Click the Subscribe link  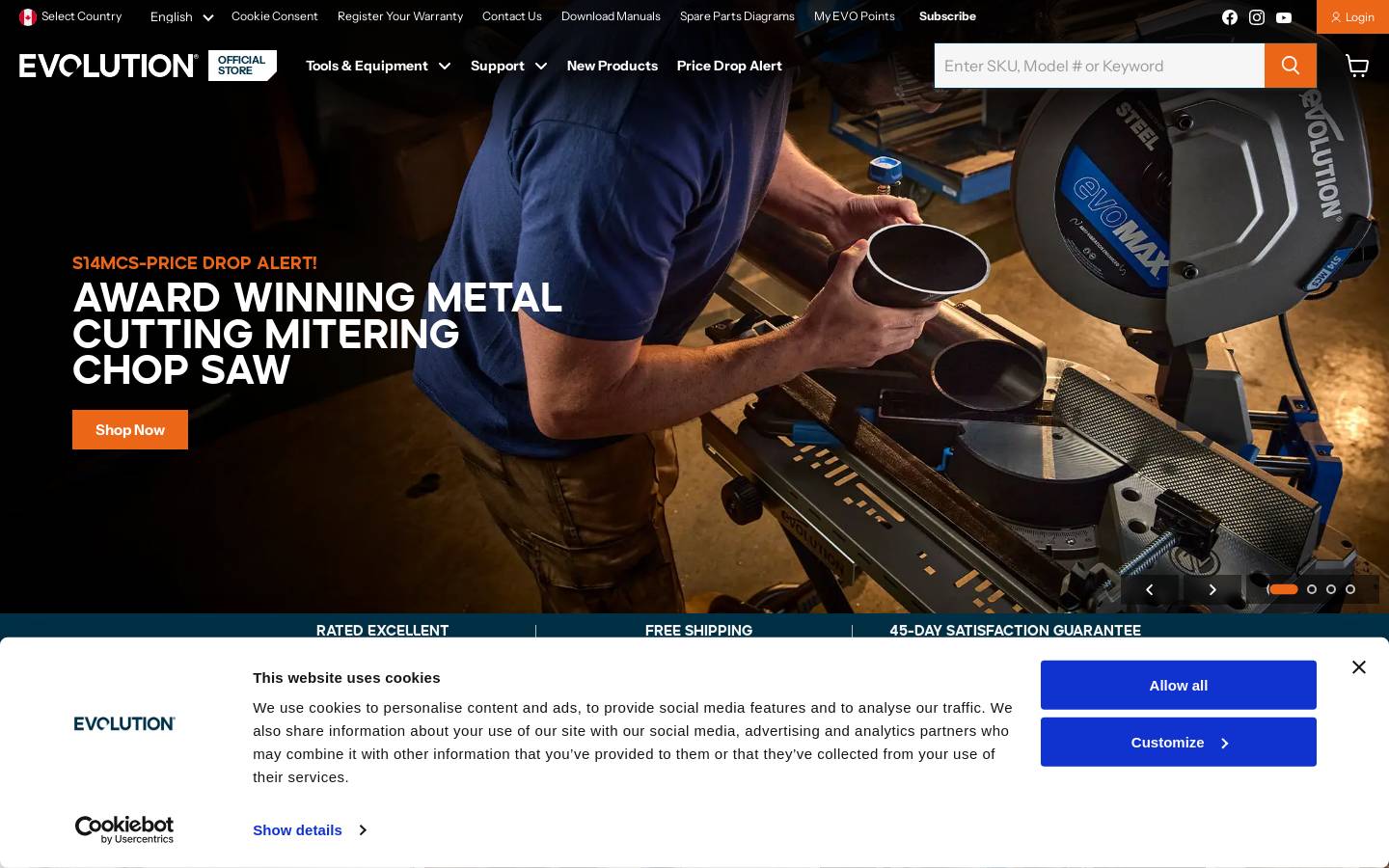click(947, 16)
